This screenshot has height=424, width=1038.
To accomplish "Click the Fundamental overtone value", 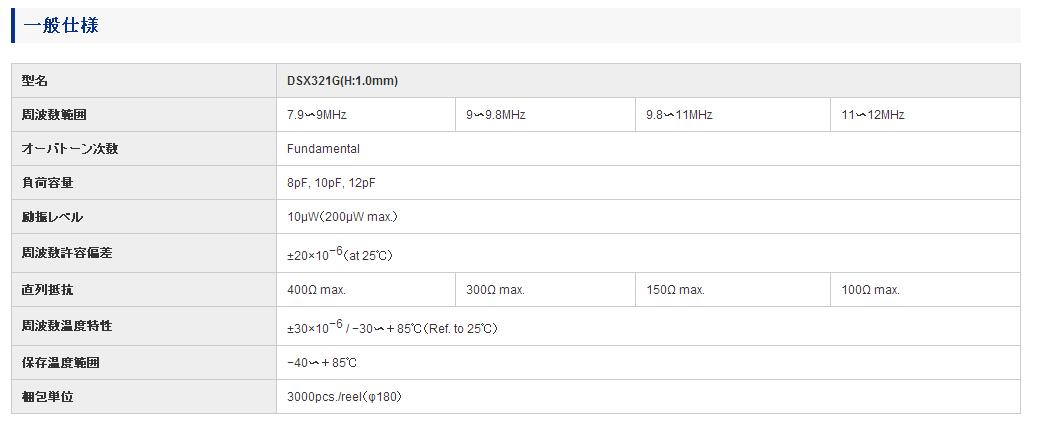I will point(323,149).
